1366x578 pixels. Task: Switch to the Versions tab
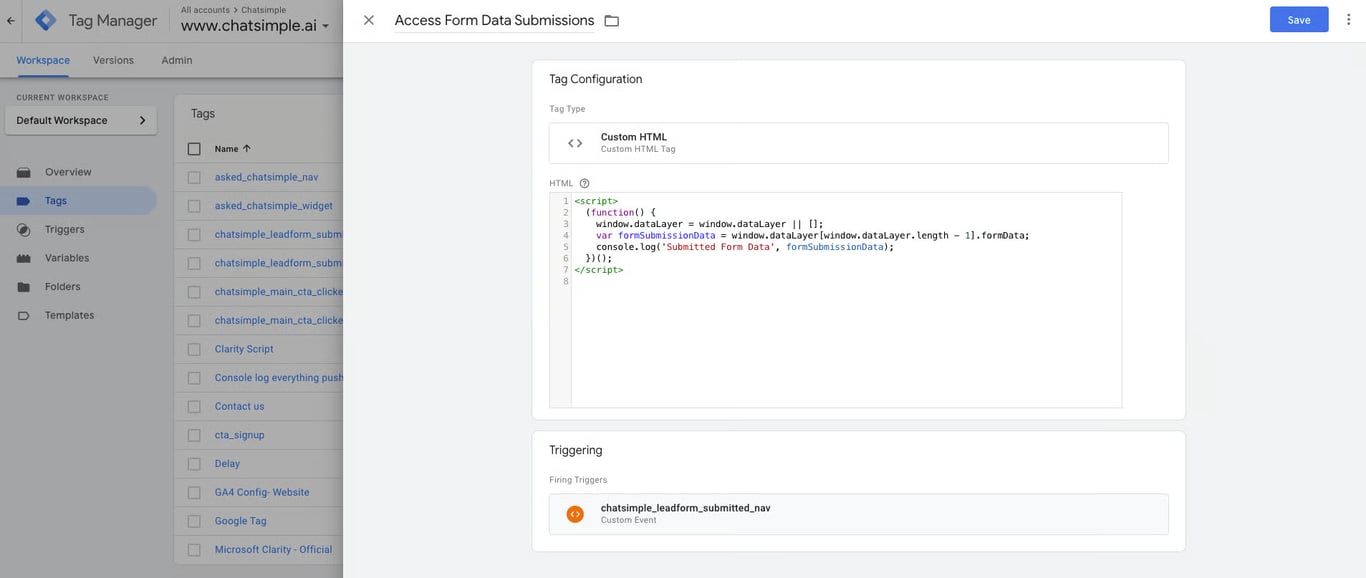coord(113,60)
